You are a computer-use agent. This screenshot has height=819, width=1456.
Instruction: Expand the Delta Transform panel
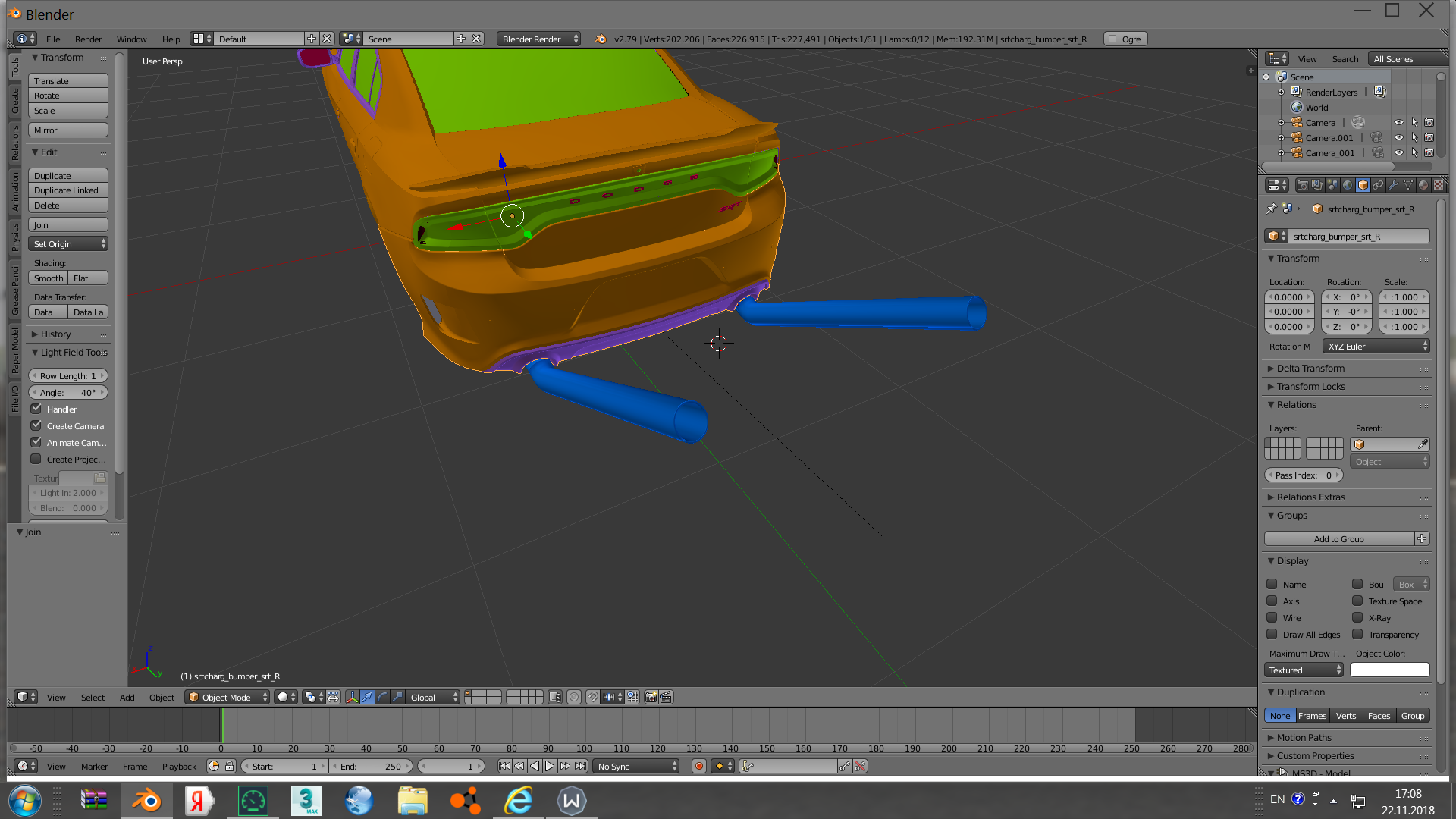pos(1310,368)
